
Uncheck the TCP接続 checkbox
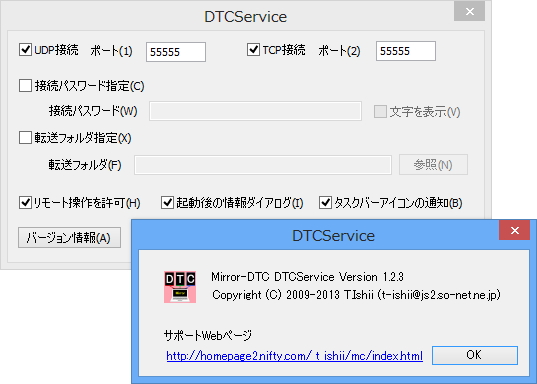tap(253, 49)
